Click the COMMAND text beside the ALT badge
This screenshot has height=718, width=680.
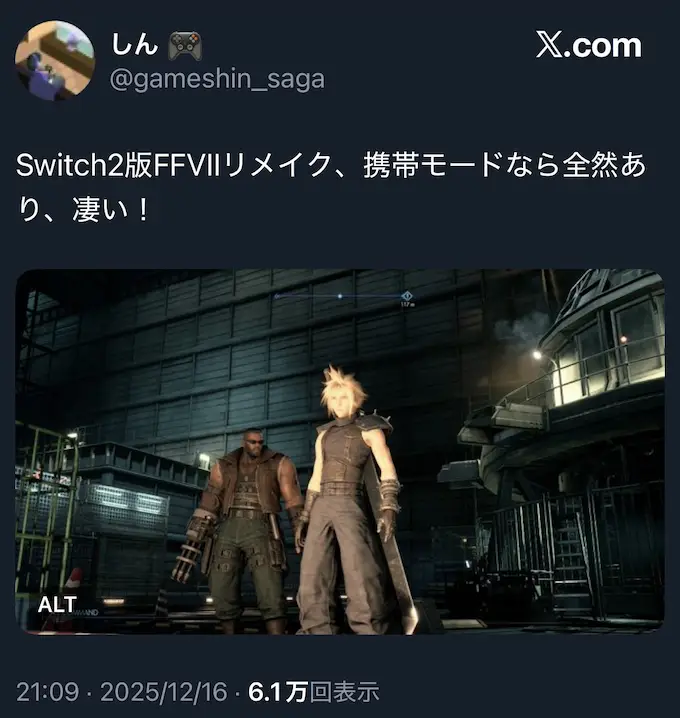pos(88,612)
